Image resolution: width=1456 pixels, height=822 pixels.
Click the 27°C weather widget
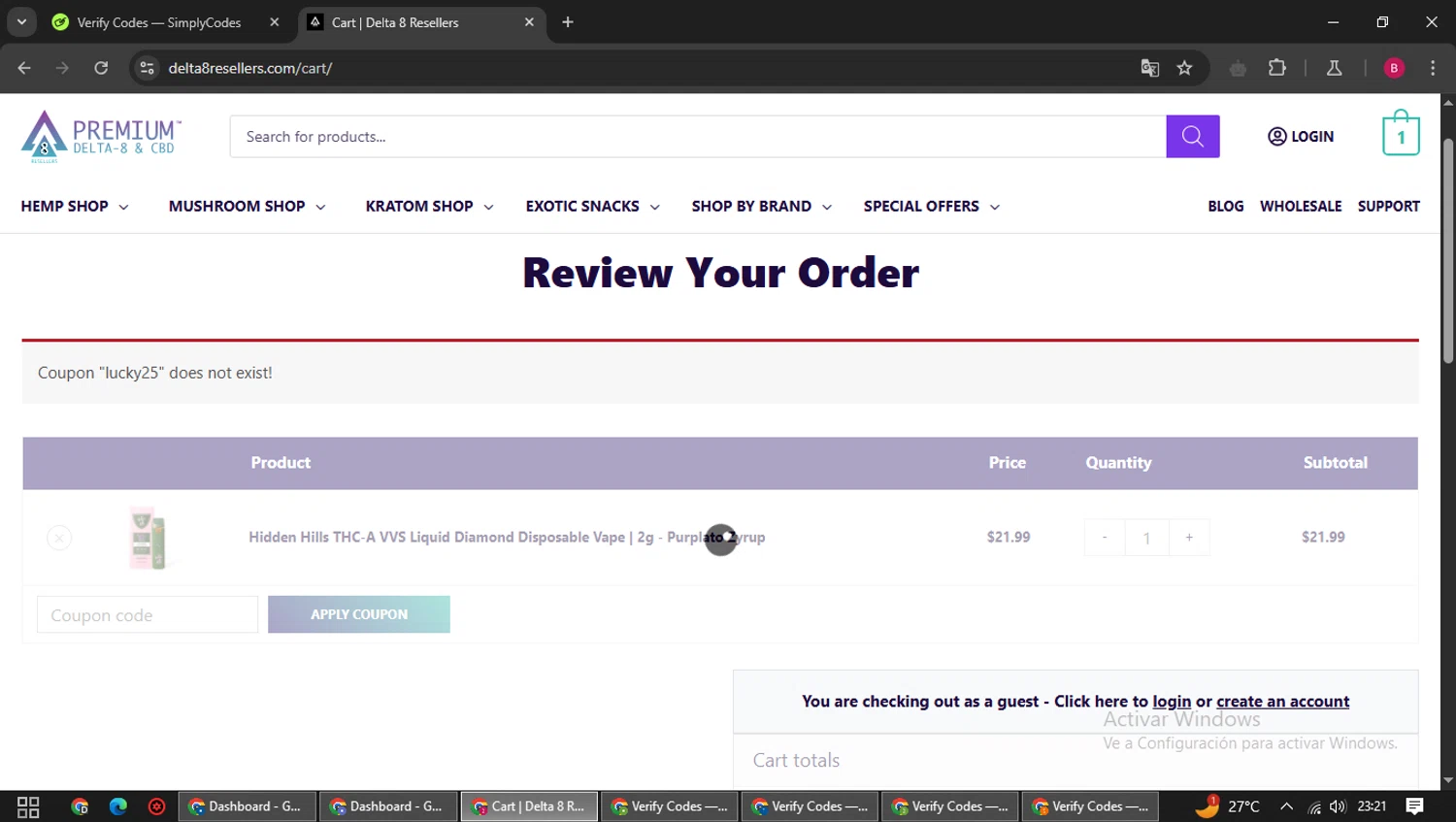(x=1228, y=806)
